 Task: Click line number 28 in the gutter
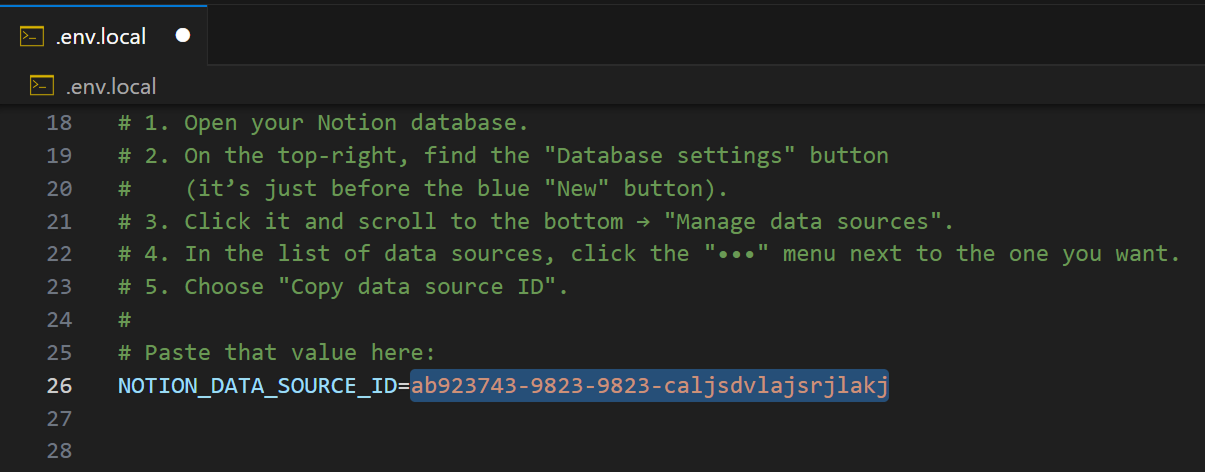click(59, 450)
